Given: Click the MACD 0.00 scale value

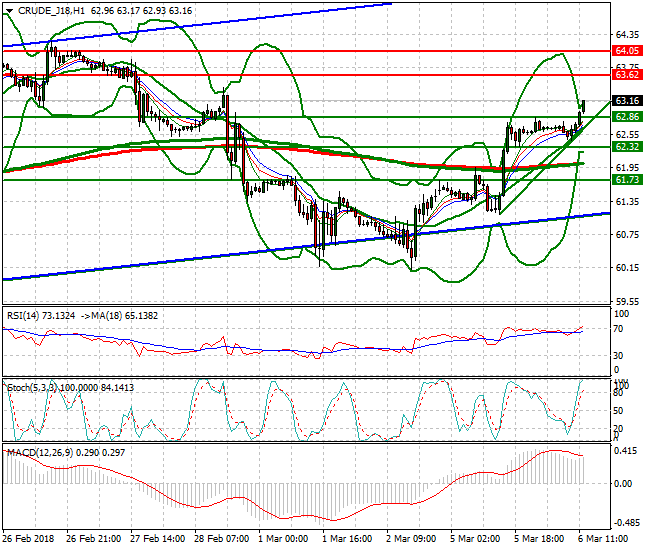Looking at the screenshot, I should point(623,484).
